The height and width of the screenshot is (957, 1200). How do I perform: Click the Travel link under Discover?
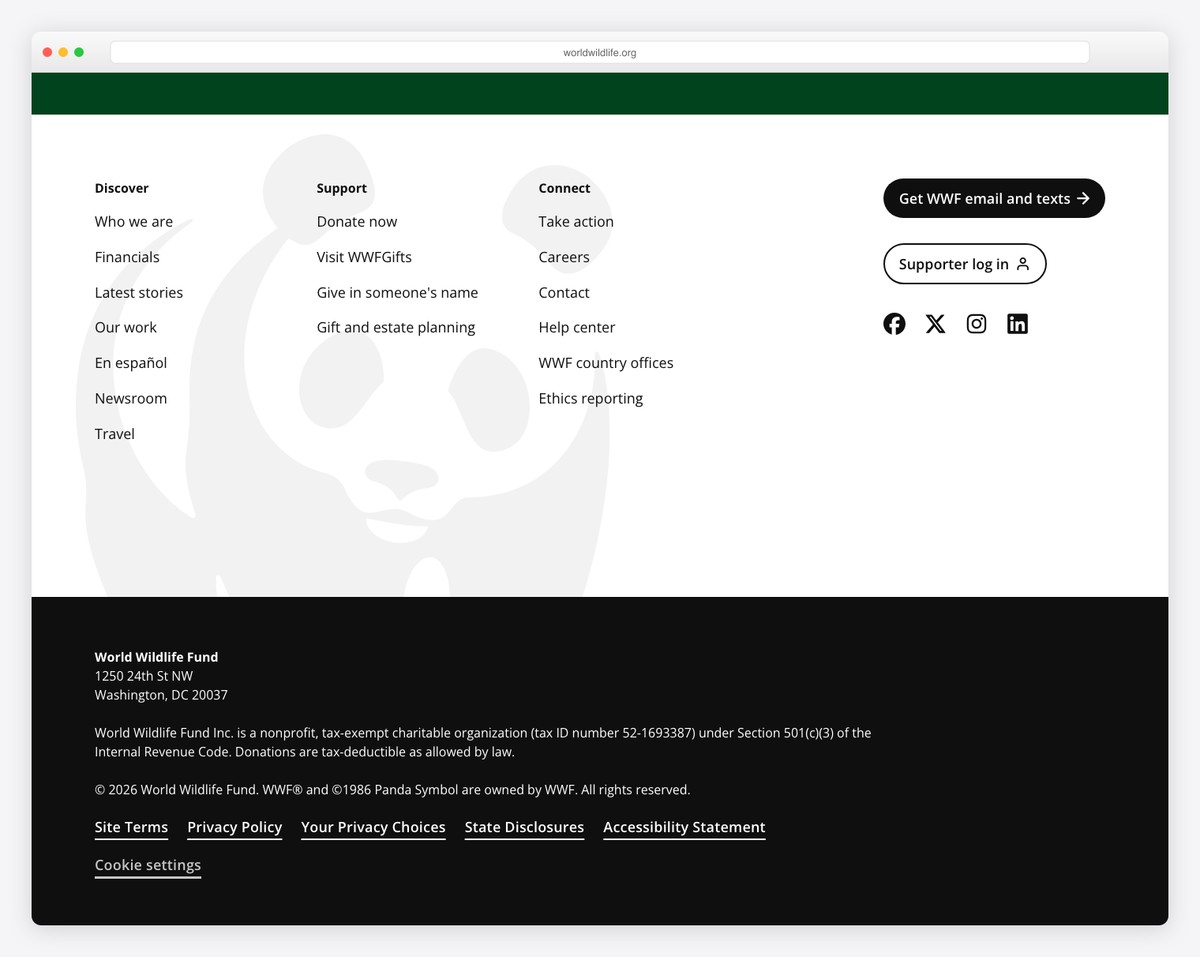click(x=114, y=433)
